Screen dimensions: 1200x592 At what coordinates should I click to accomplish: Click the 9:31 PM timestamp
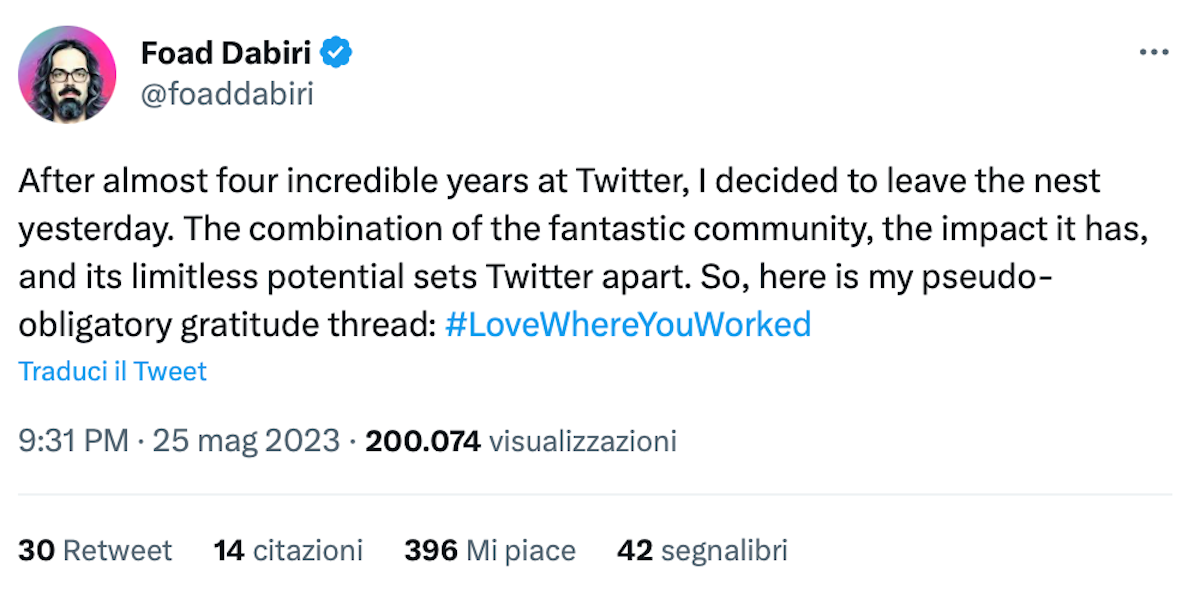click(x=73, y=440)
